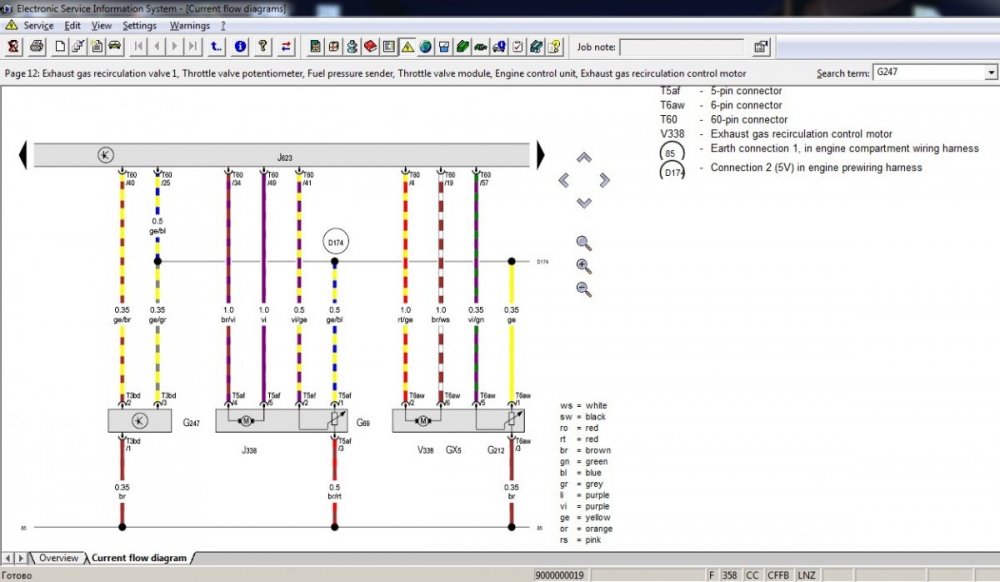Switch to the Overview tab
The width and height of the screenshot is (1000, 582).
[x=58, y=558]
